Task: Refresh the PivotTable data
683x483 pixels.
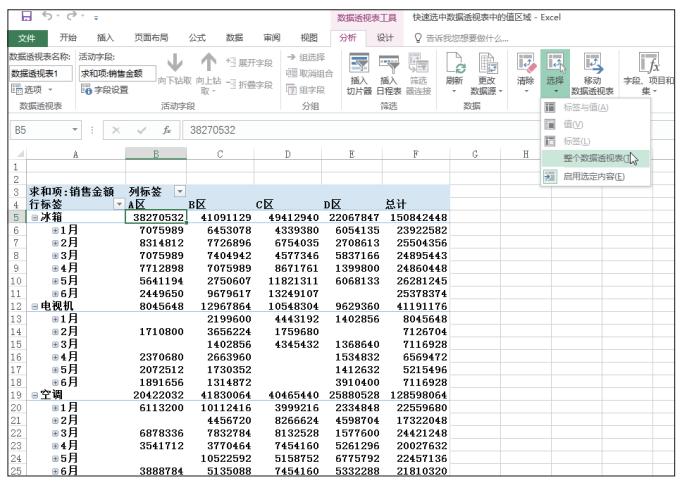Action: point(454,73)
